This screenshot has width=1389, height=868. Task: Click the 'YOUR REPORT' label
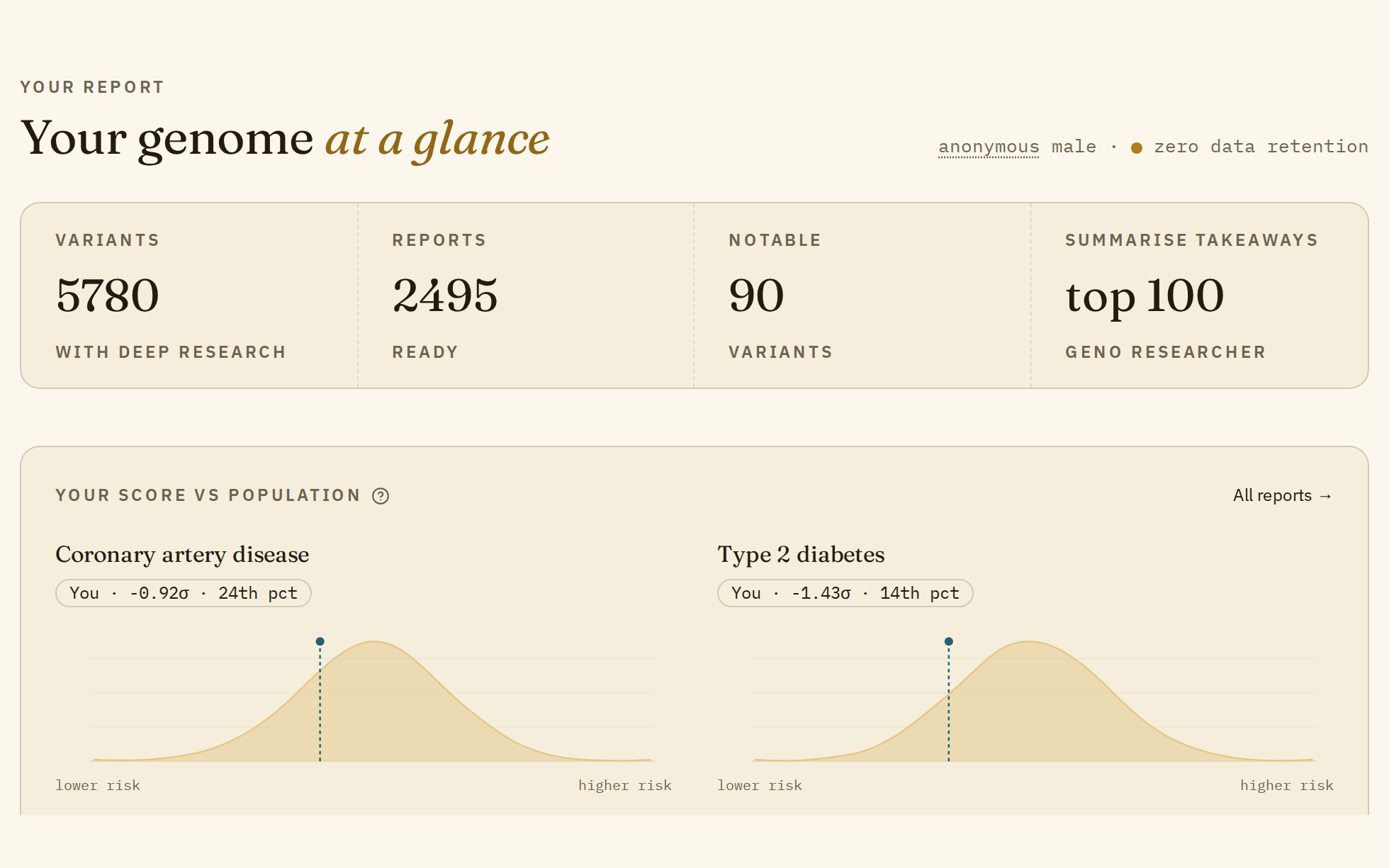click(92, 87)
